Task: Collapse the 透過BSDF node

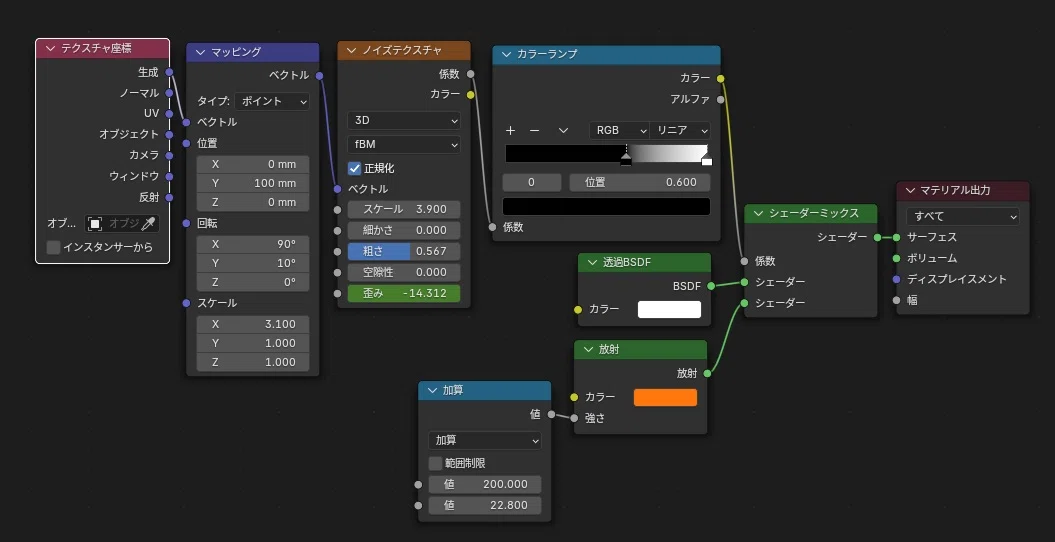Action: coord(592,262)
